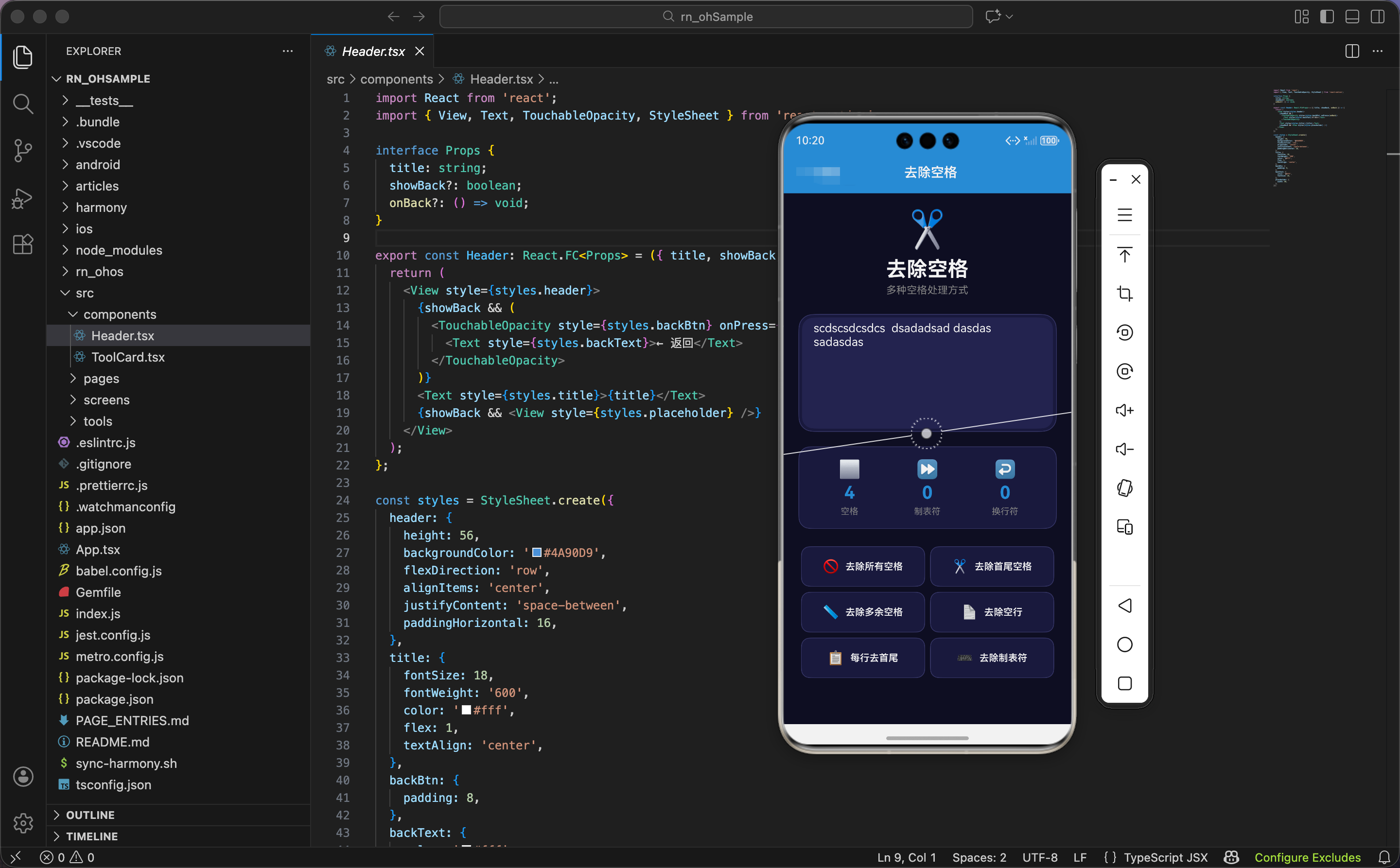Open Run and Debug view
Image resolution: width=1400 pixels, height=868 pixels.
click(23, 198)
